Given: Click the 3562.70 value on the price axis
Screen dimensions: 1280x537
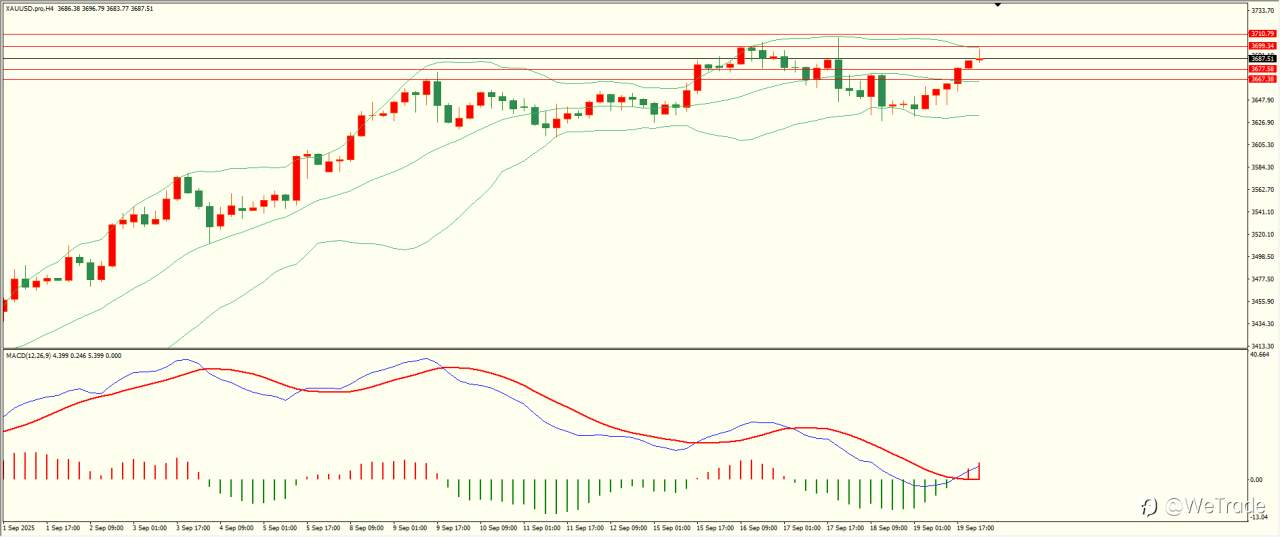Looking at the screenshot, I should click(x=1263, y=189).
